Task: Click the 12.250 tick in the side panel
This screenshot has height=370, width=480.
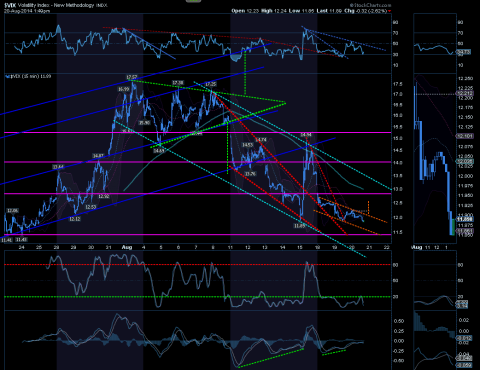Action: [465, 79]
